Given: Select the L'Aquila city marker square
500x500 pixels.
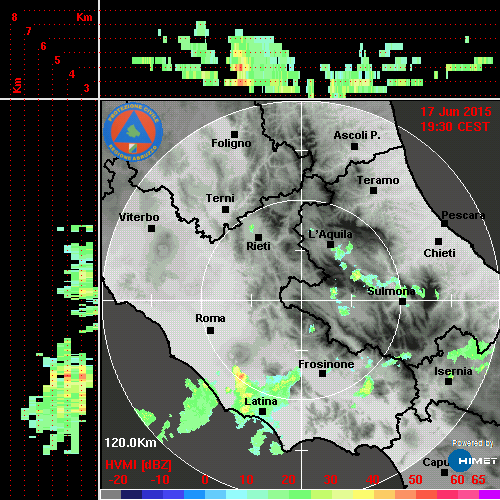Looking at the screenshot, I should click(x=330, y=245).
